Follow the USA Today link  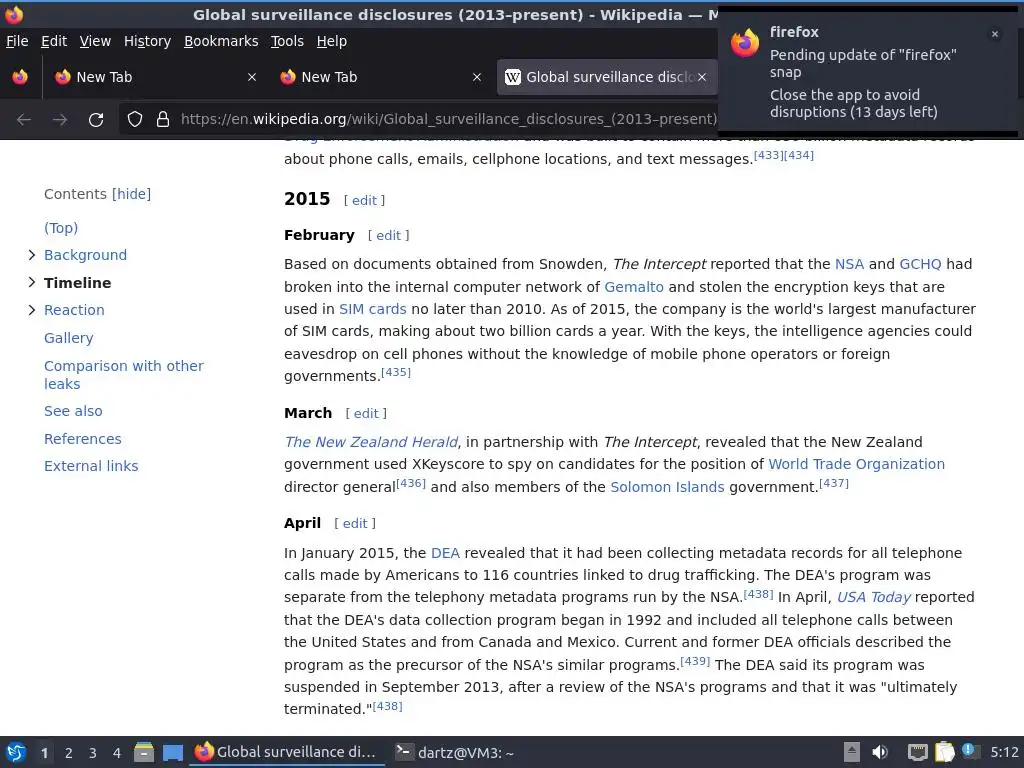873,598
